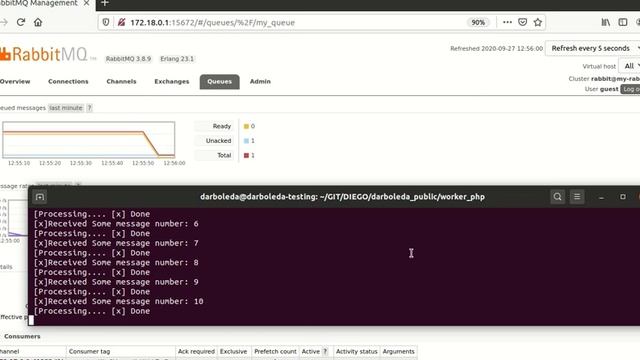The height and width of the screenshot is (360, 640).
Task: Reset the 90% zoom level indicator
Action: point(478,22)
